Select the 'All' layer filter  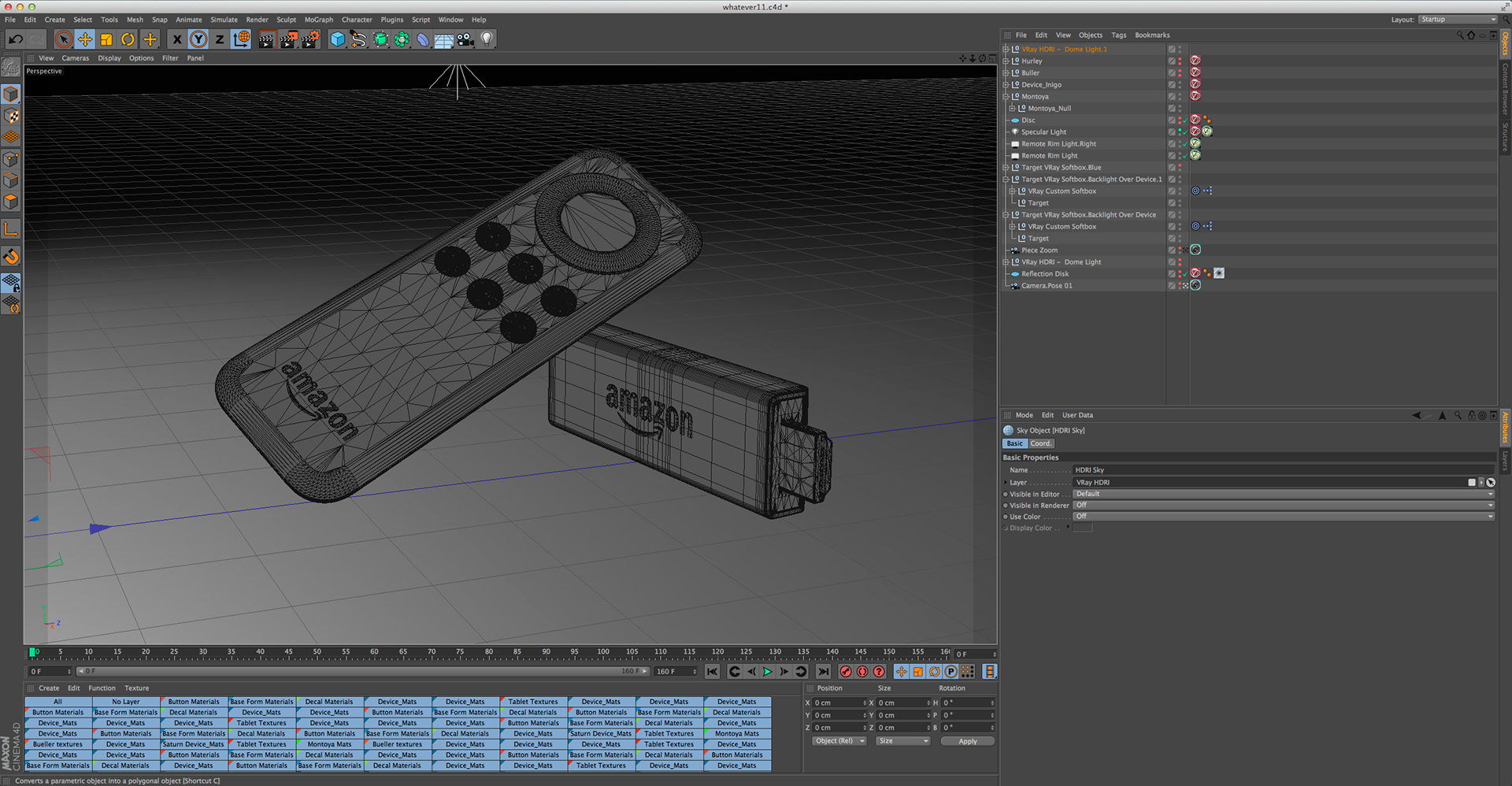tap(57, 702)
